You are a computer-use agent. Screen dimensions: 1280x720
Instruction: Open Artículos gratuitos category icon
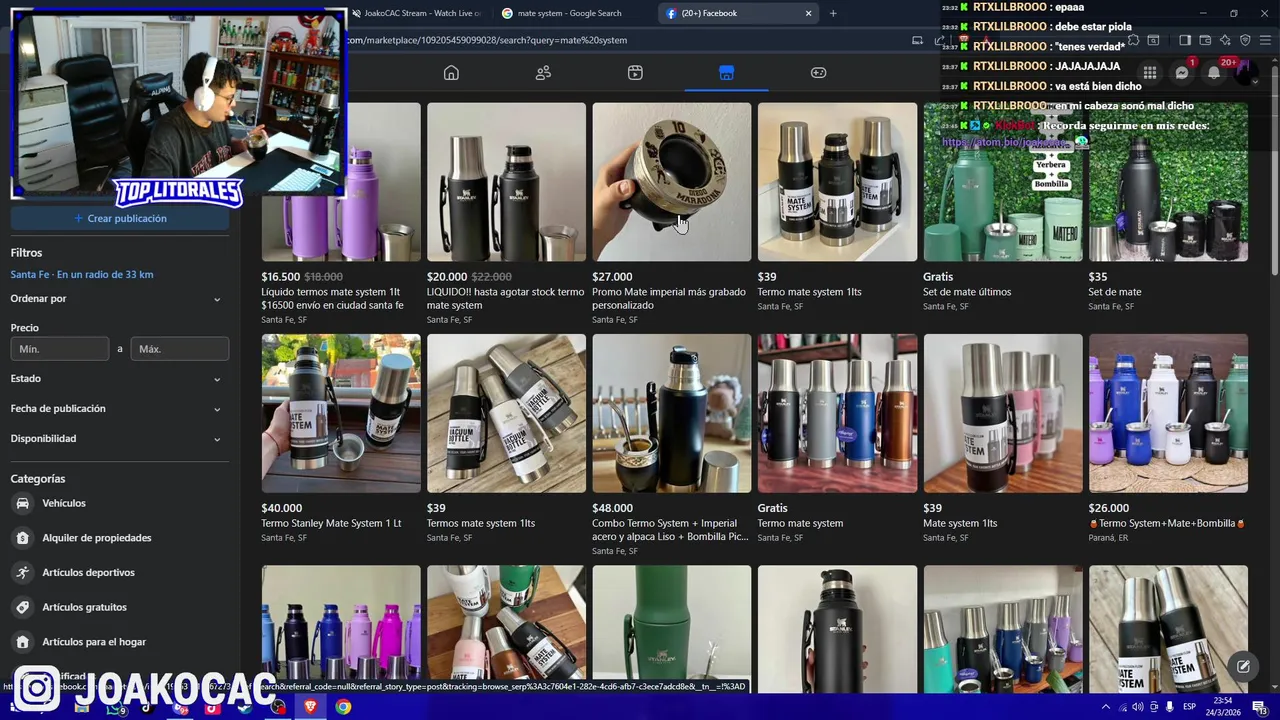pos(22,607)
